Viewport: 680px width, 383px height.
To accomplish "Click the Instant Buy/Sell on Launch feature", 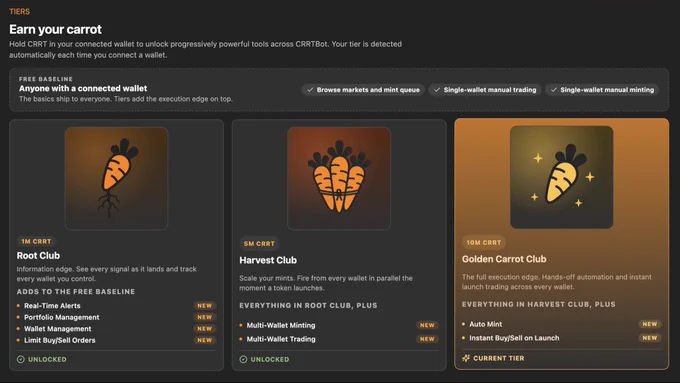I will click(x=514, y=338).
